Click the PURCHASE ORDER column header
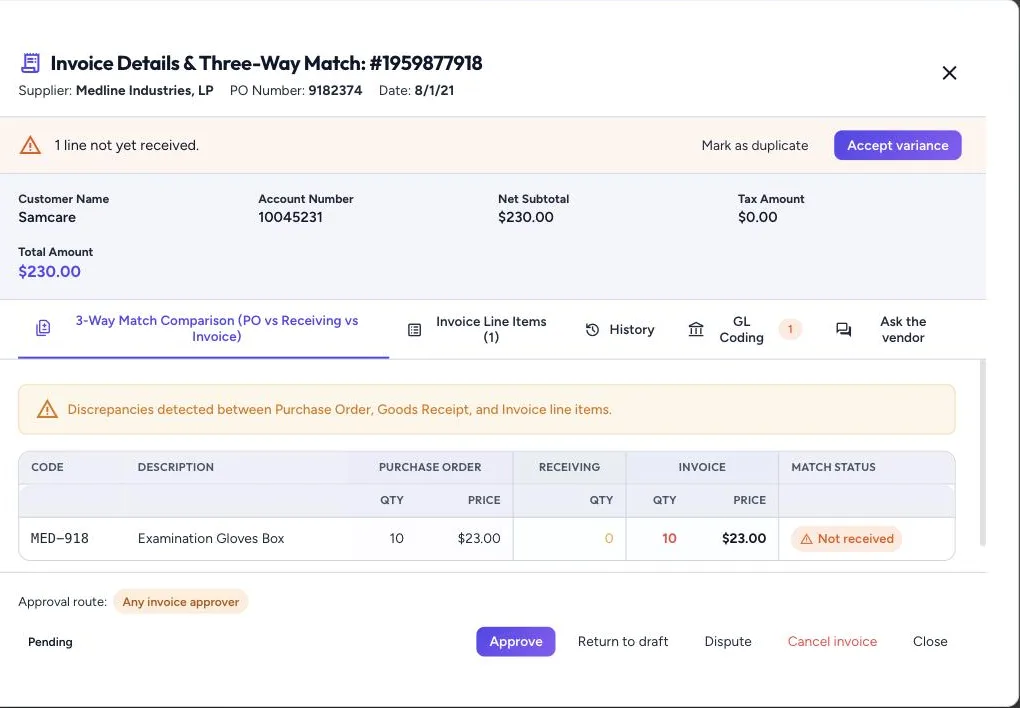 pyautogui.click(x=430, y=467)
